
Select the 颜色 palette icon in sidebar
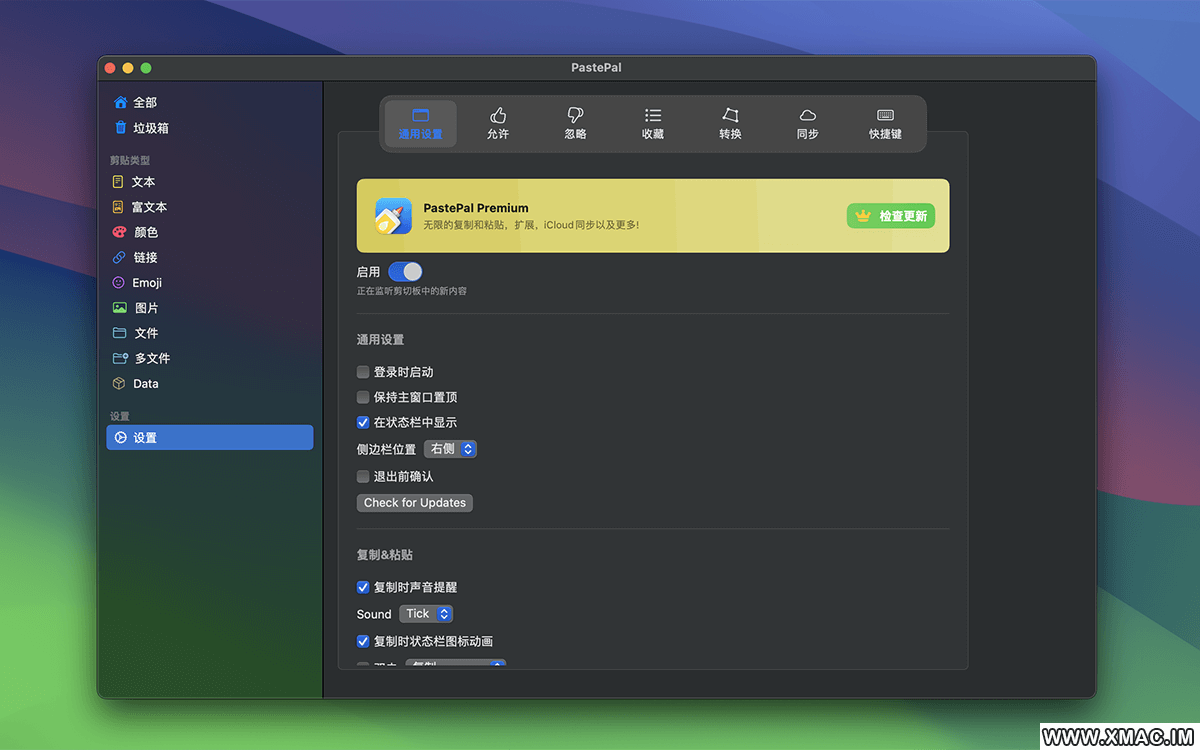pyautogui.click(x=119, y=232)
